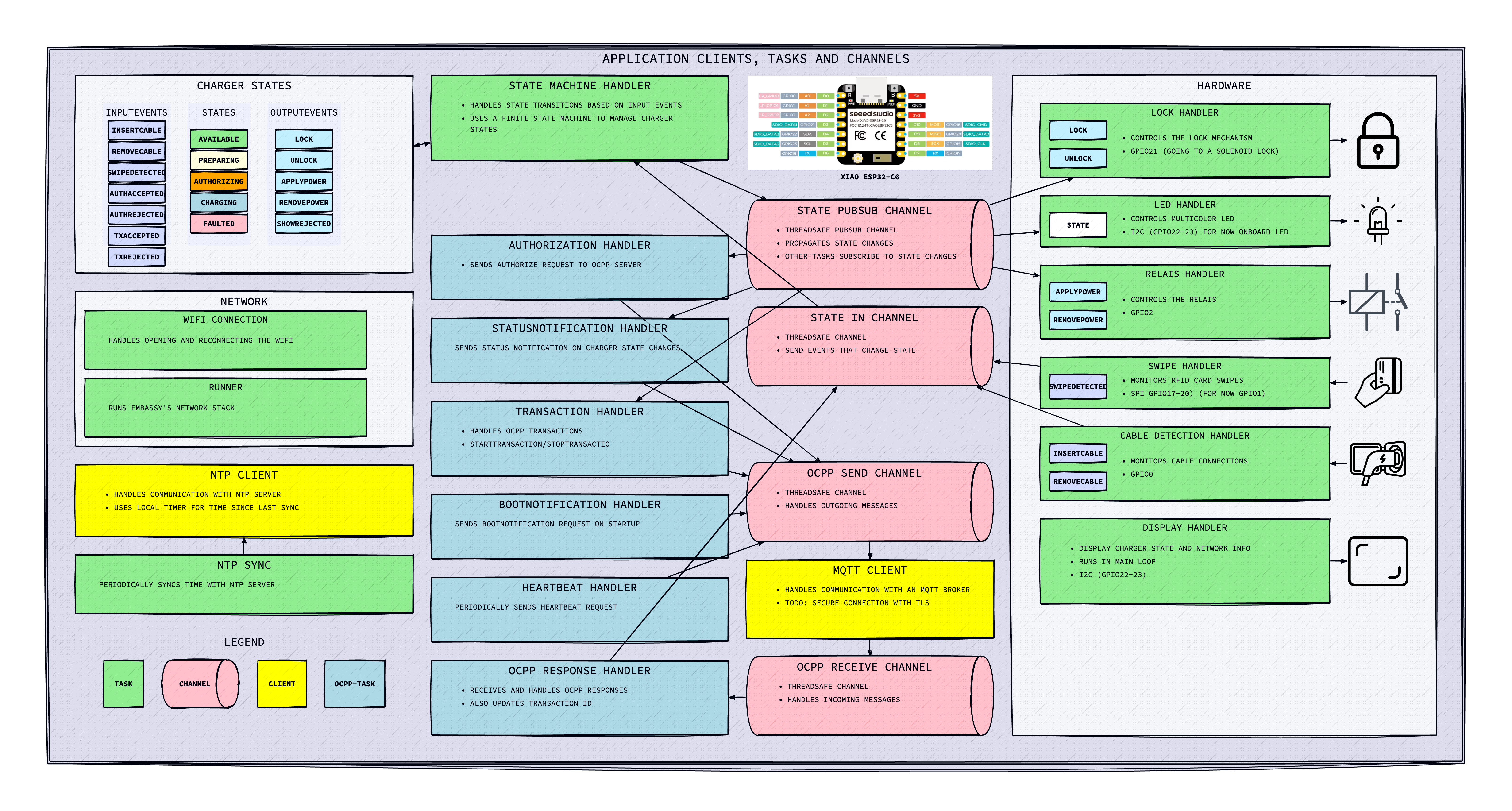The image size is (1512, 811).
Task: Select REMOVEPOWER box inside Relais Handler
Action: coord(1078,320)
